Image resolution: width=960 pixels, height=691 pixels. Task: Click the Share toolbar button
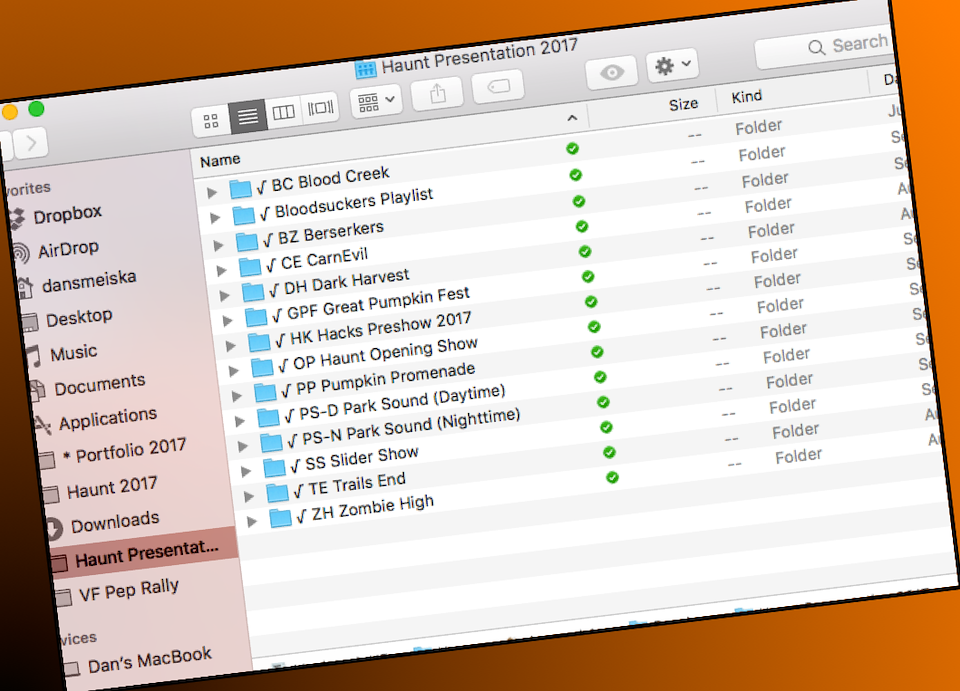tap(436, 94)
